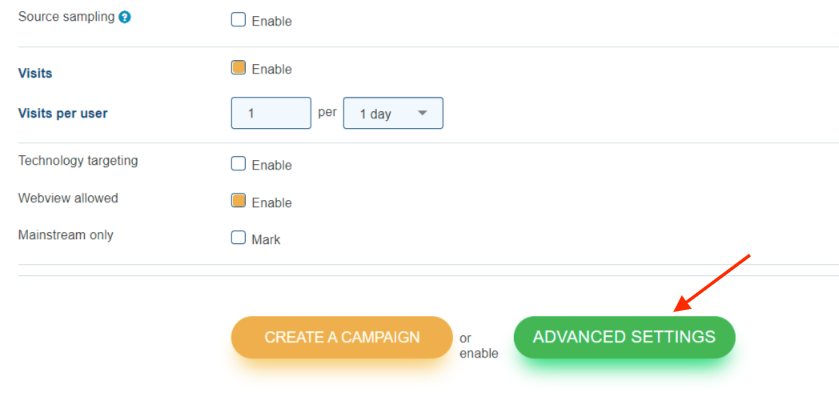Open Advanced Settings with the green button
Screen dimensions: 839x404
tap(624, 337)
